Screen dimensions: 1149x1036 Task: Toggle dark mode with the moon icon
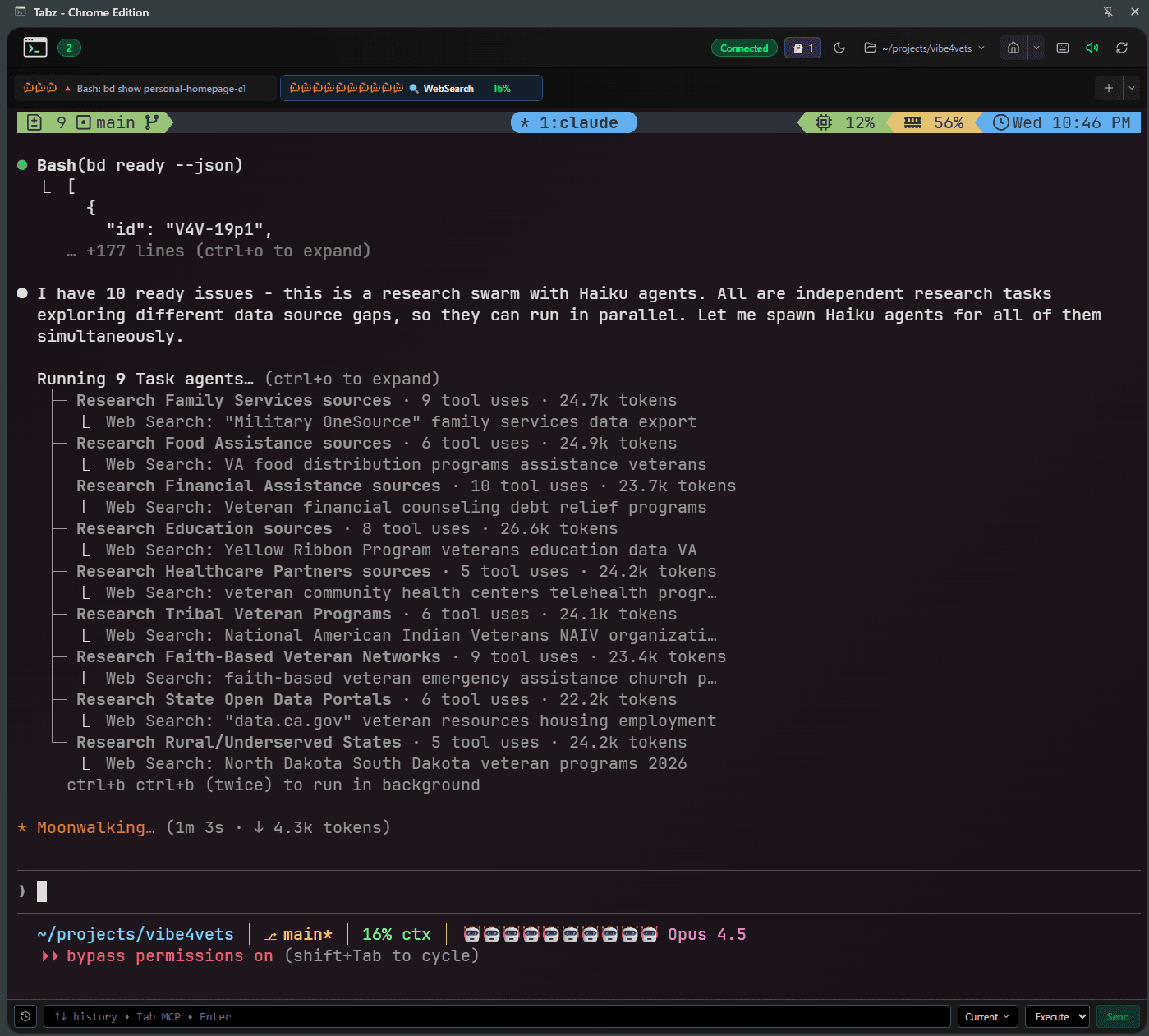pos(839,48)
